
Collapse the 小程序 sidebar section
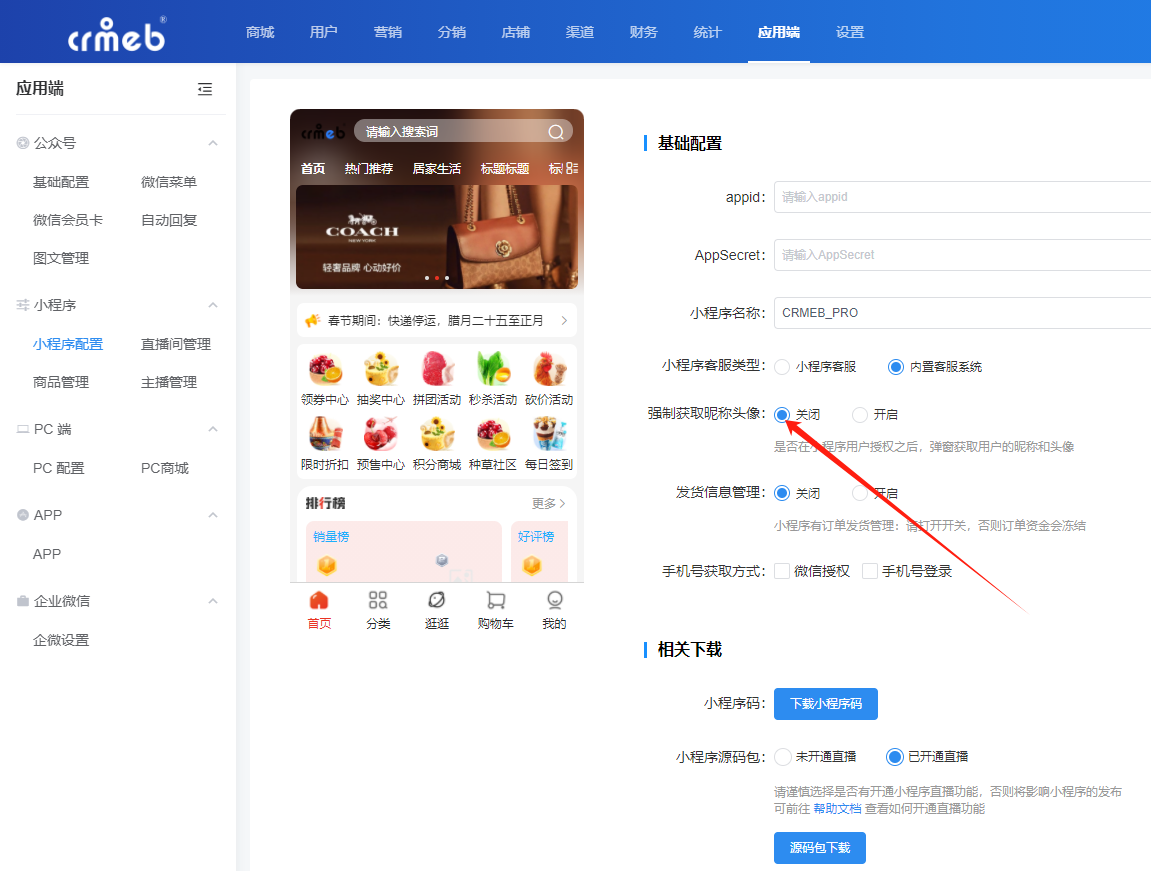213,305
